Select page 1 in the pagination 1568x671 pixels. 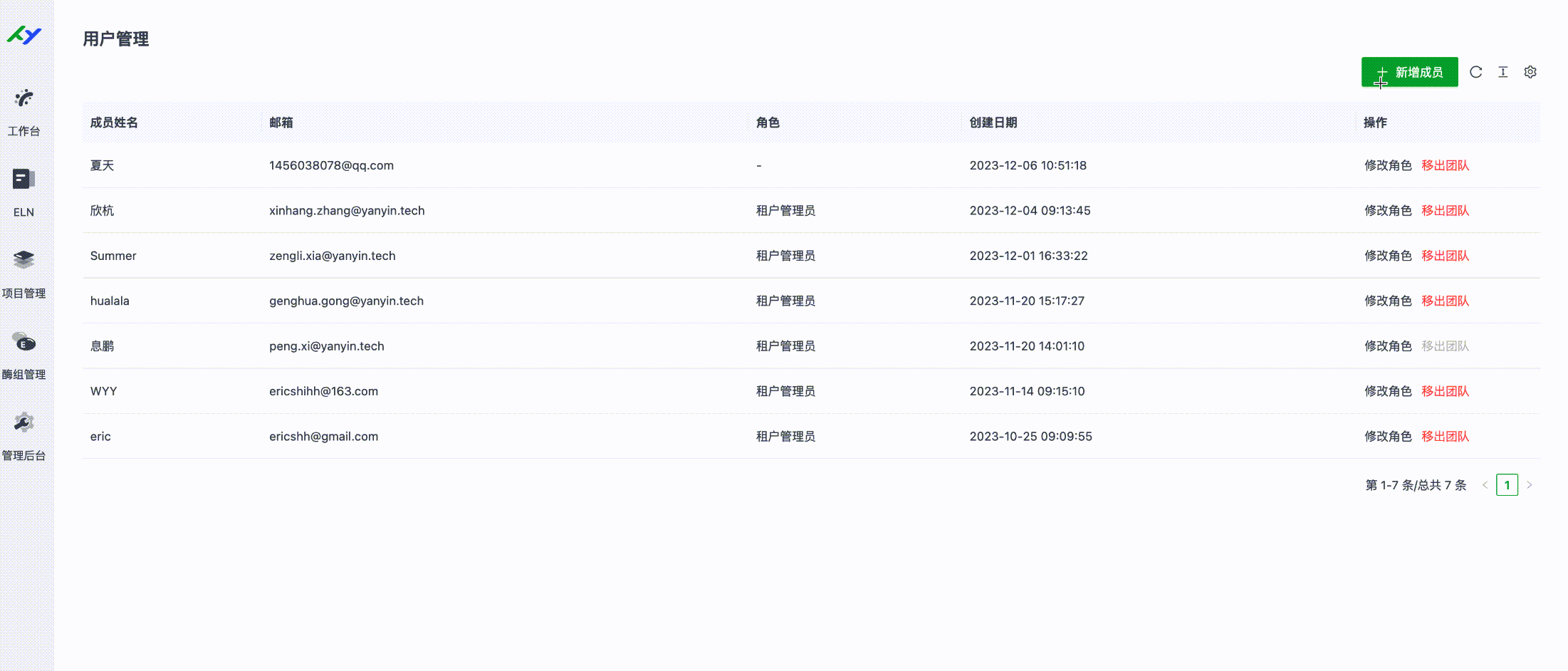(1507, 484)
